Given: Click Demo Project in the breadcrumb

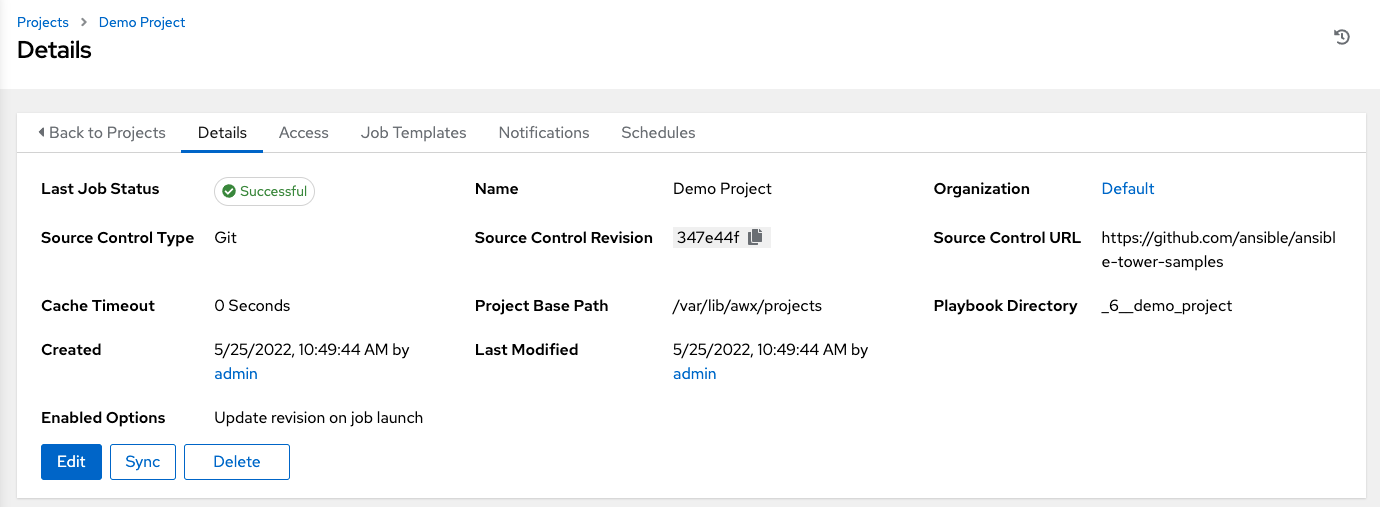Looking at the screenshot, I should click(142, 22).
